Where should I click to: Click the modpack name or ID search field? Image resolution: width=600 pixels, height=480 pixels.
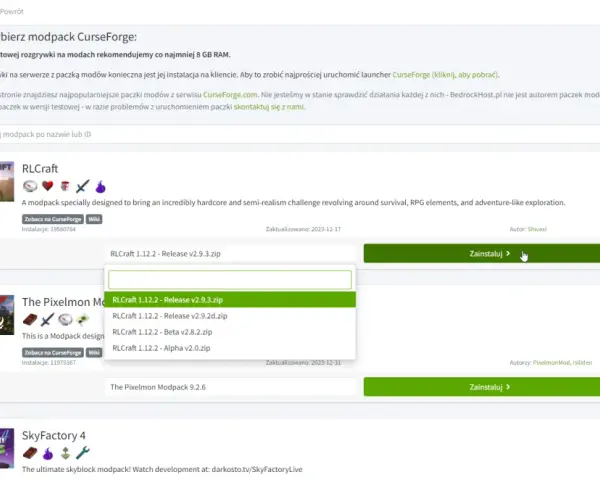(x=300, y=134)
